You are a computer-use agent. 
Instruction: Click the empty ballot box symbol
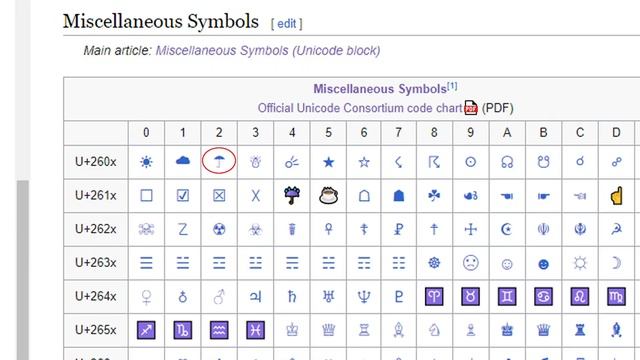146,196
